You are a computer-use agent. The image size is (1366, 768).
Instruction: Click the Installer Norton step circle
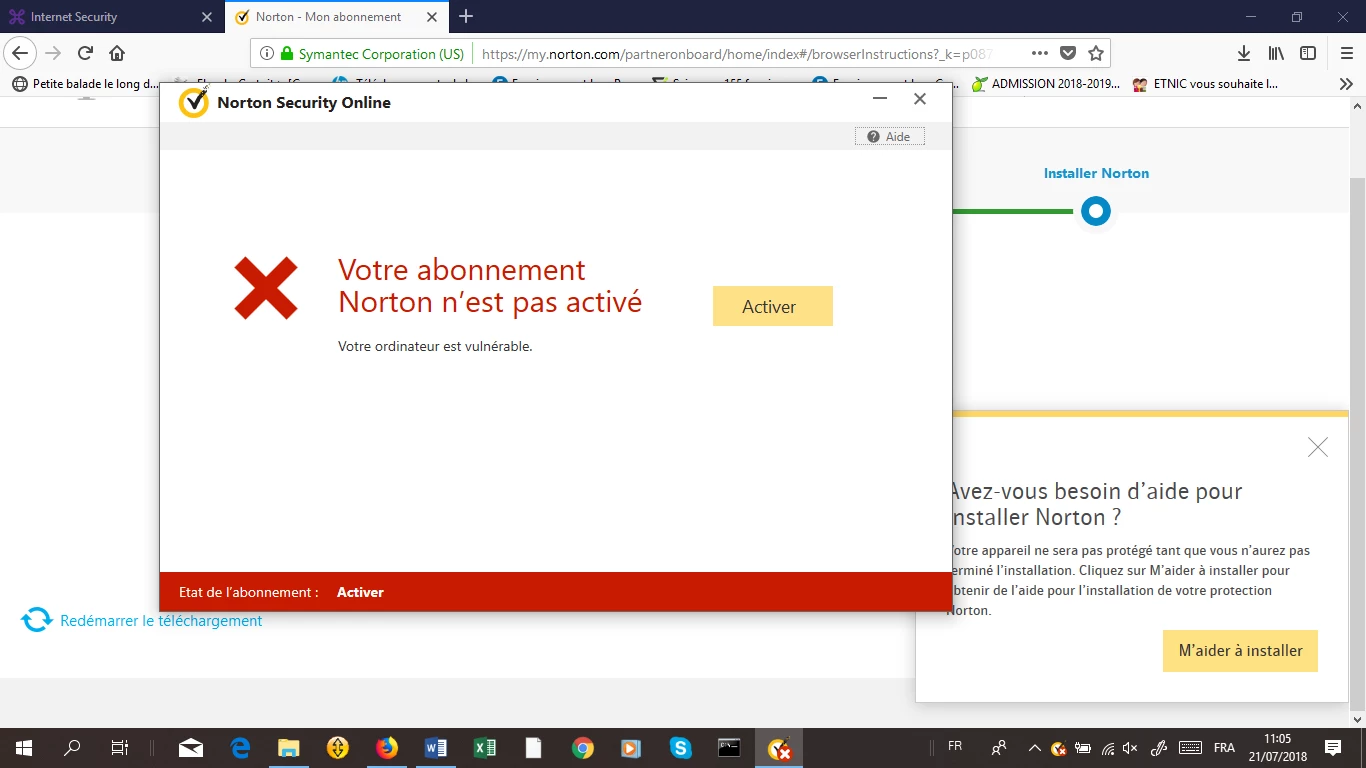tap(1096, 211)
